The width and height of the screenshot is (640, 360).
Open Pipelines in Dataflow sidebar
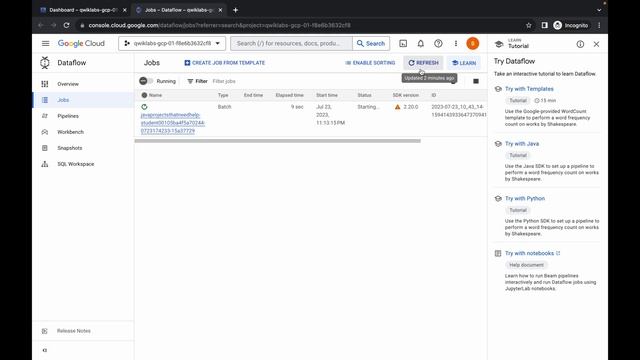pos(68,116)
